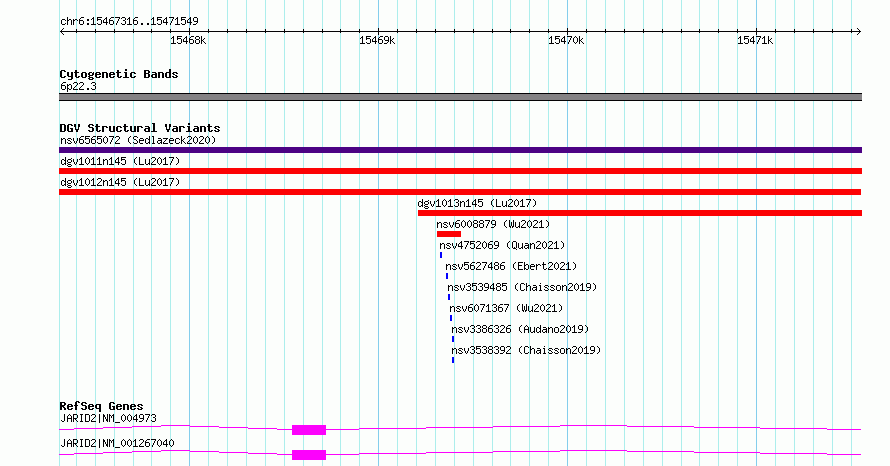Open nsv4752069 (Quan2021) variant label
This screenshot has height=466, width=890.
point(502,245)
